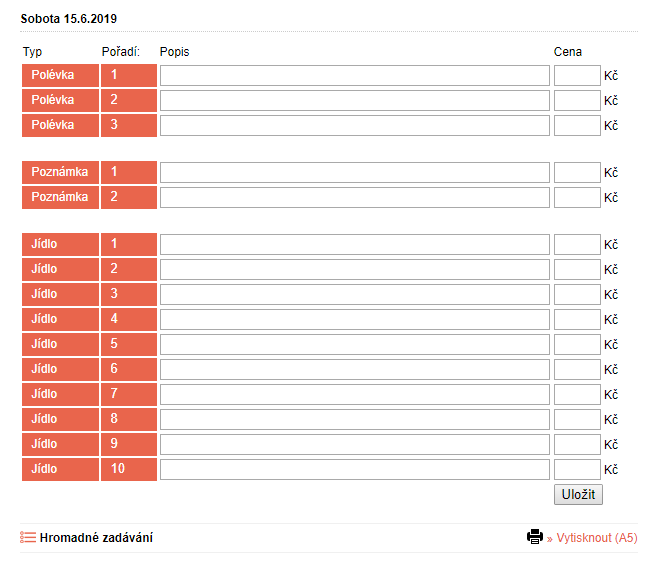Click the Jídlo 8 description input
Image resolution: width=647 pixels, height=574 pixels.
point(354,420)
